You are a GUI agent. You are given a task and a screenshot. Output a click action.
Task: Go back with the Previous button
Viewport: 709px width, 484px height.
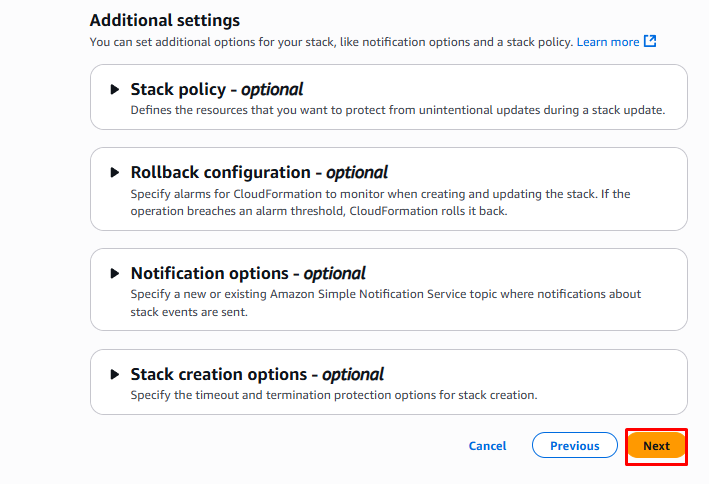574,446
